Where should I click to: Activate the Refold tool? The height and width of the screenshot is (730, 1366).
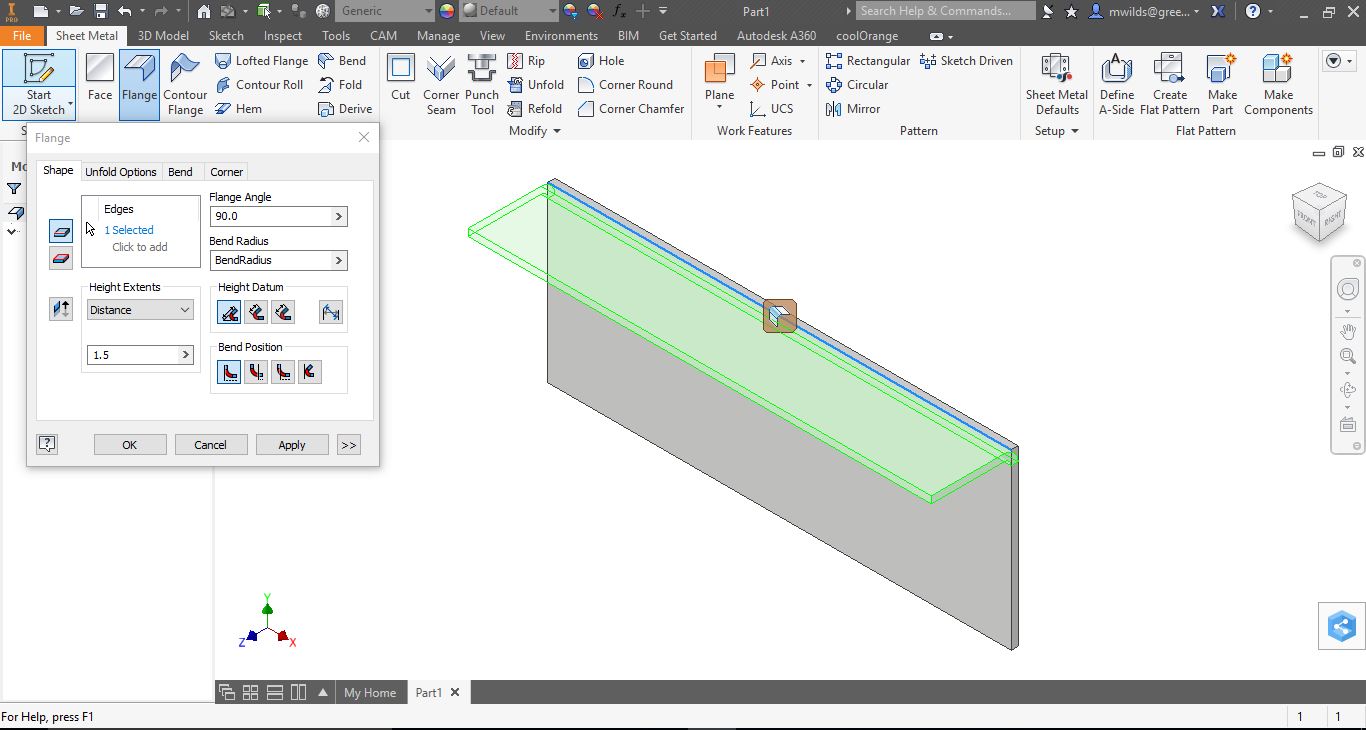click(535, 109)
